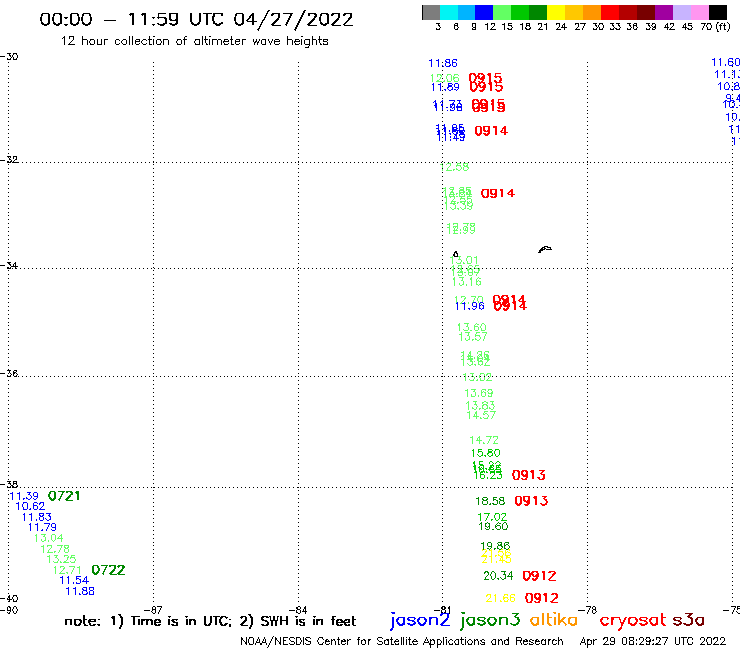
Task: Click the dark blue swatch in the color bar
Action: click(x=484, y=12)
